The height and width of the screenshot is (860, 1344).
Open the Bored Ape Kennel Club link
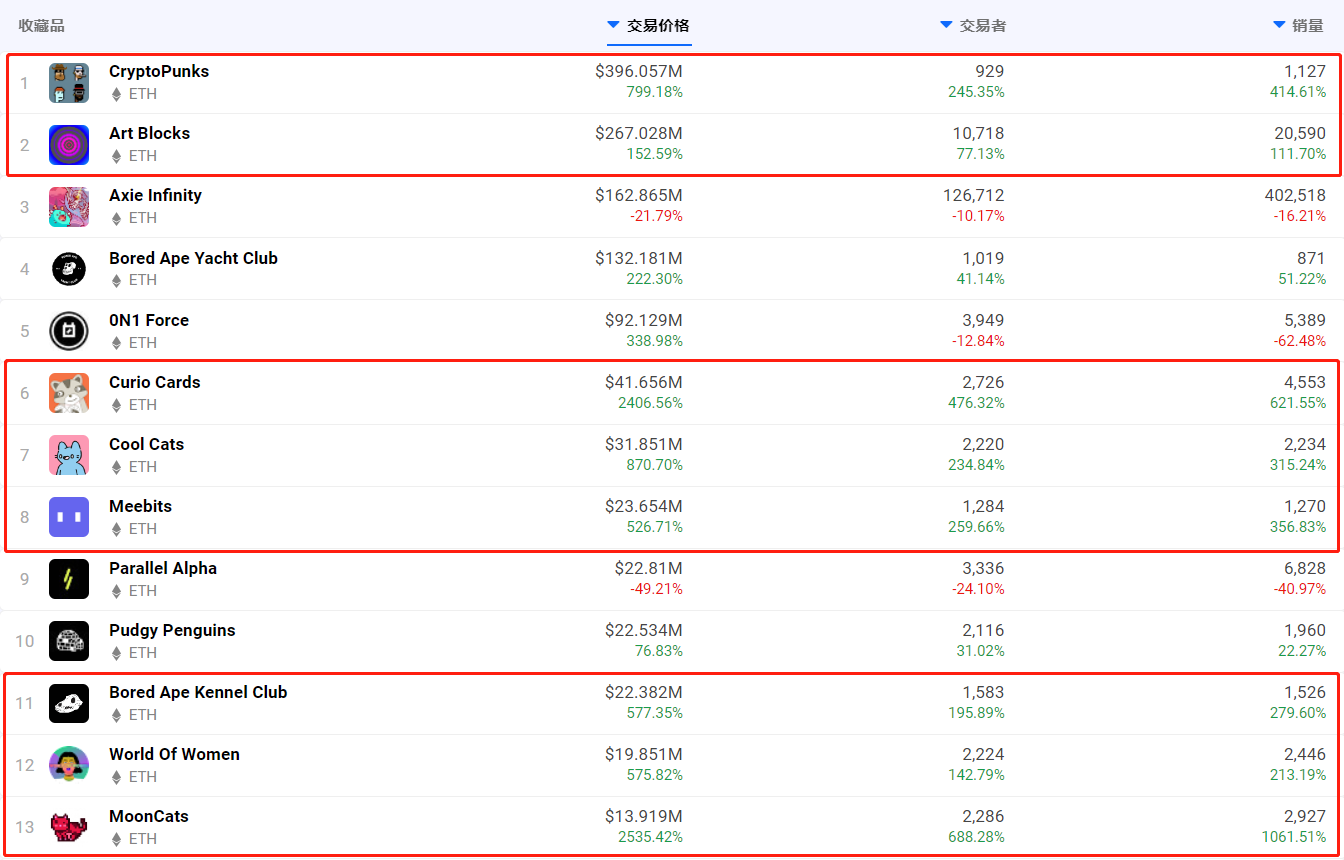tap(198, 692)
